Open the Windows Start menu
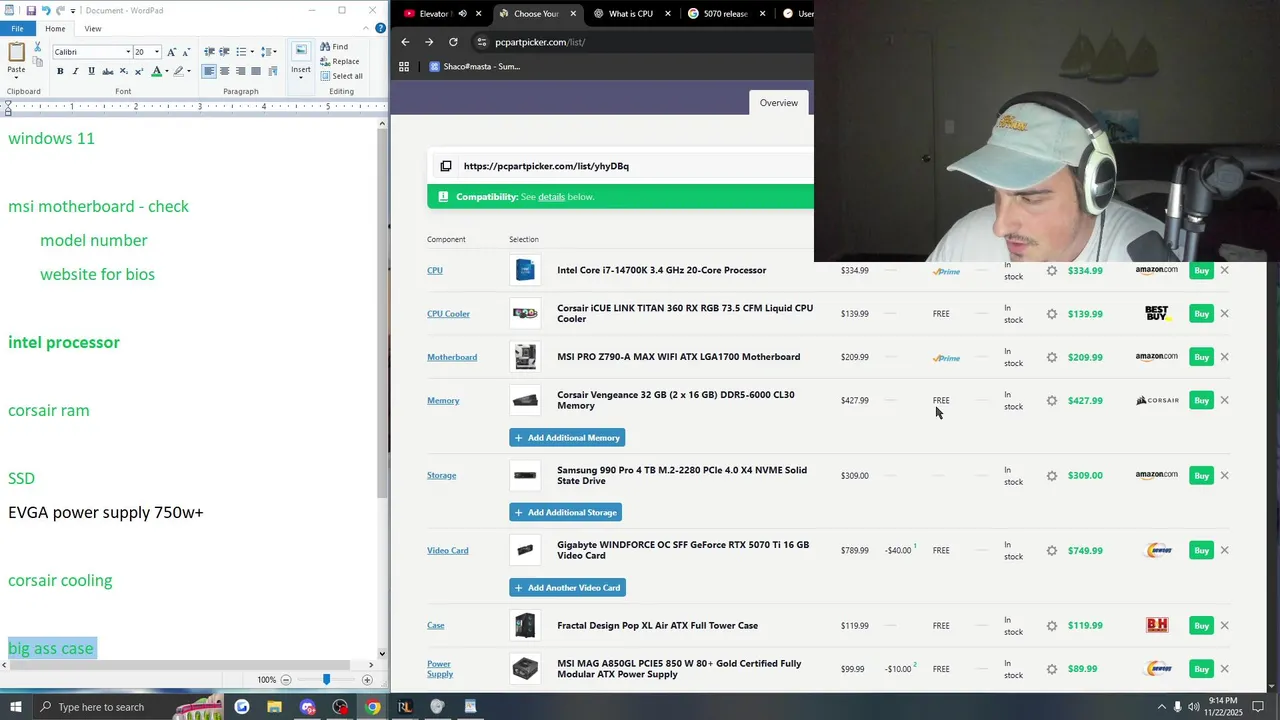 [16, 707]
